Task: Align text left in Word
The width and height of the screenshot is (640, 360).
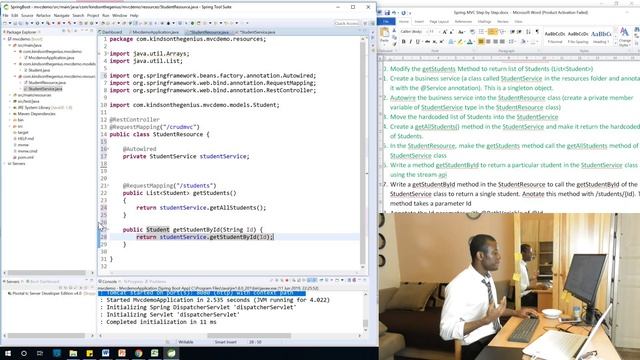Action: tap(481, 41)
